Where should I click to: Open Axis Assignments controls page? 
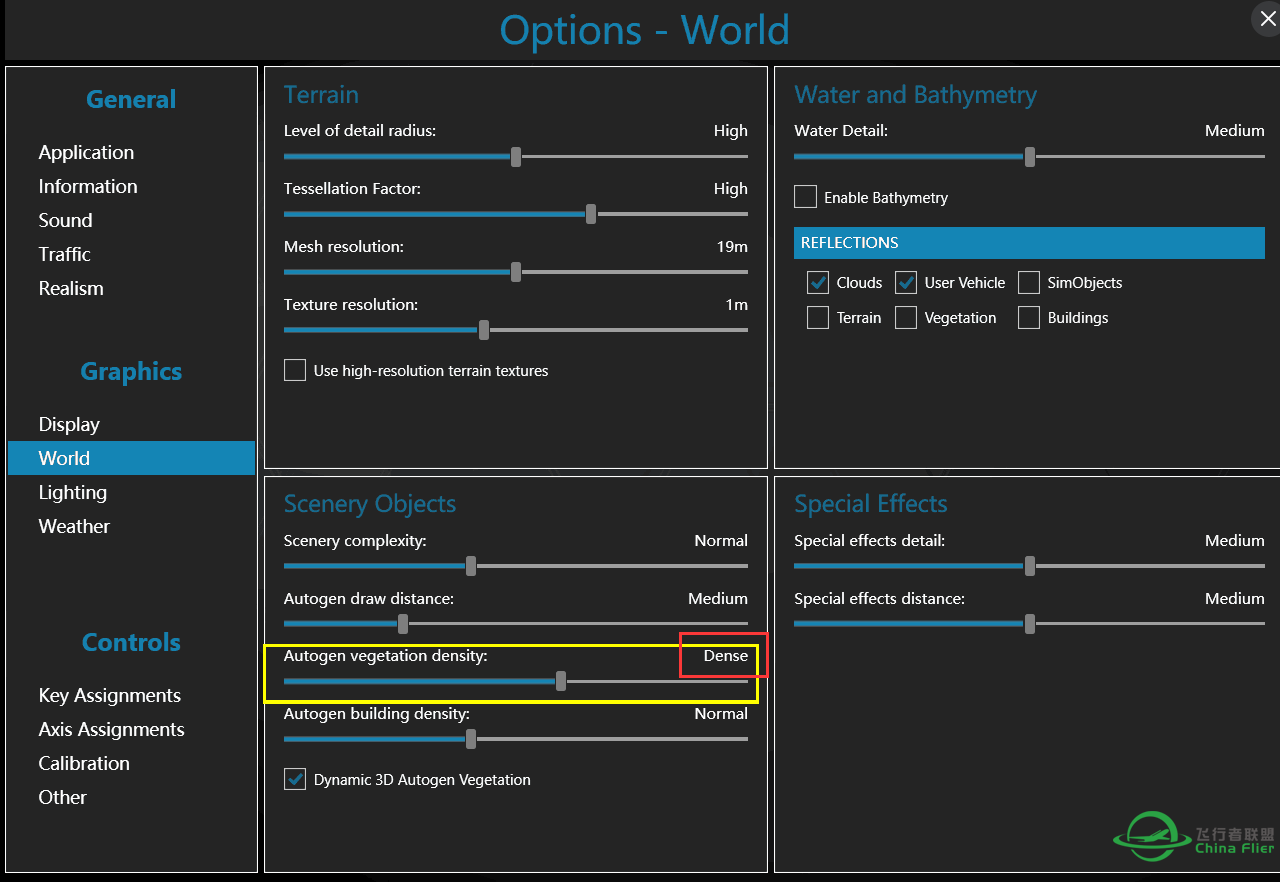[111, 729]
